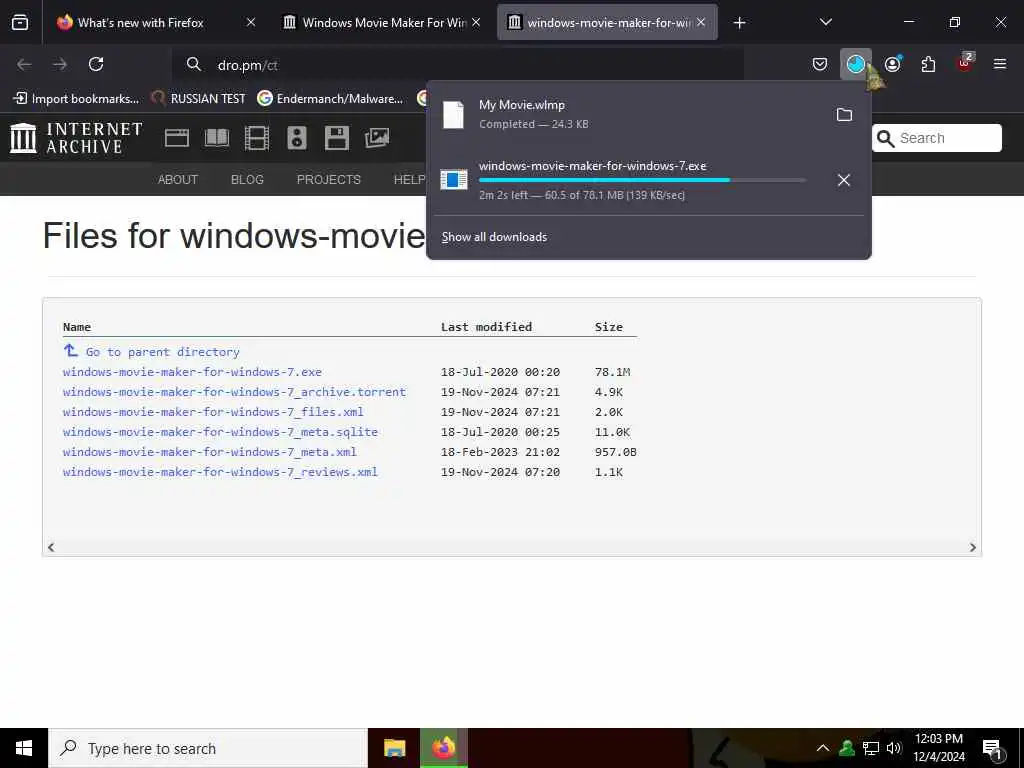Open the _archive.torrent file link
The image size is (1024, 768).
click(x=234, y=392)
